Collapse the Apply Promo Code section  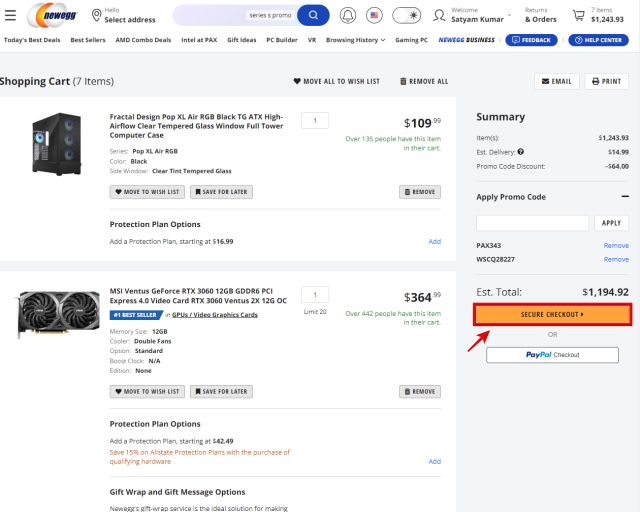pyautogui.click(x=625, y=196)
